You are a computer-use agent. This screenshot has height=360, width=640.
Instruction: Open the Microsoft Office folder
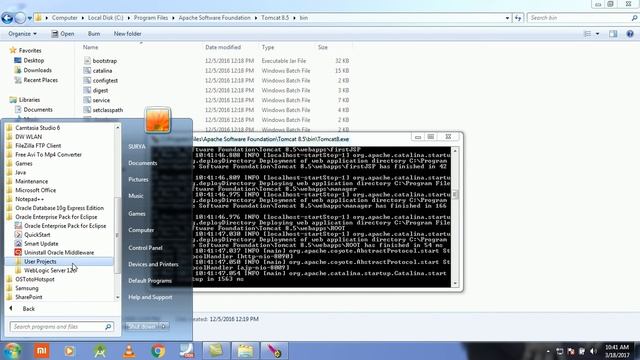pos(35,190)
